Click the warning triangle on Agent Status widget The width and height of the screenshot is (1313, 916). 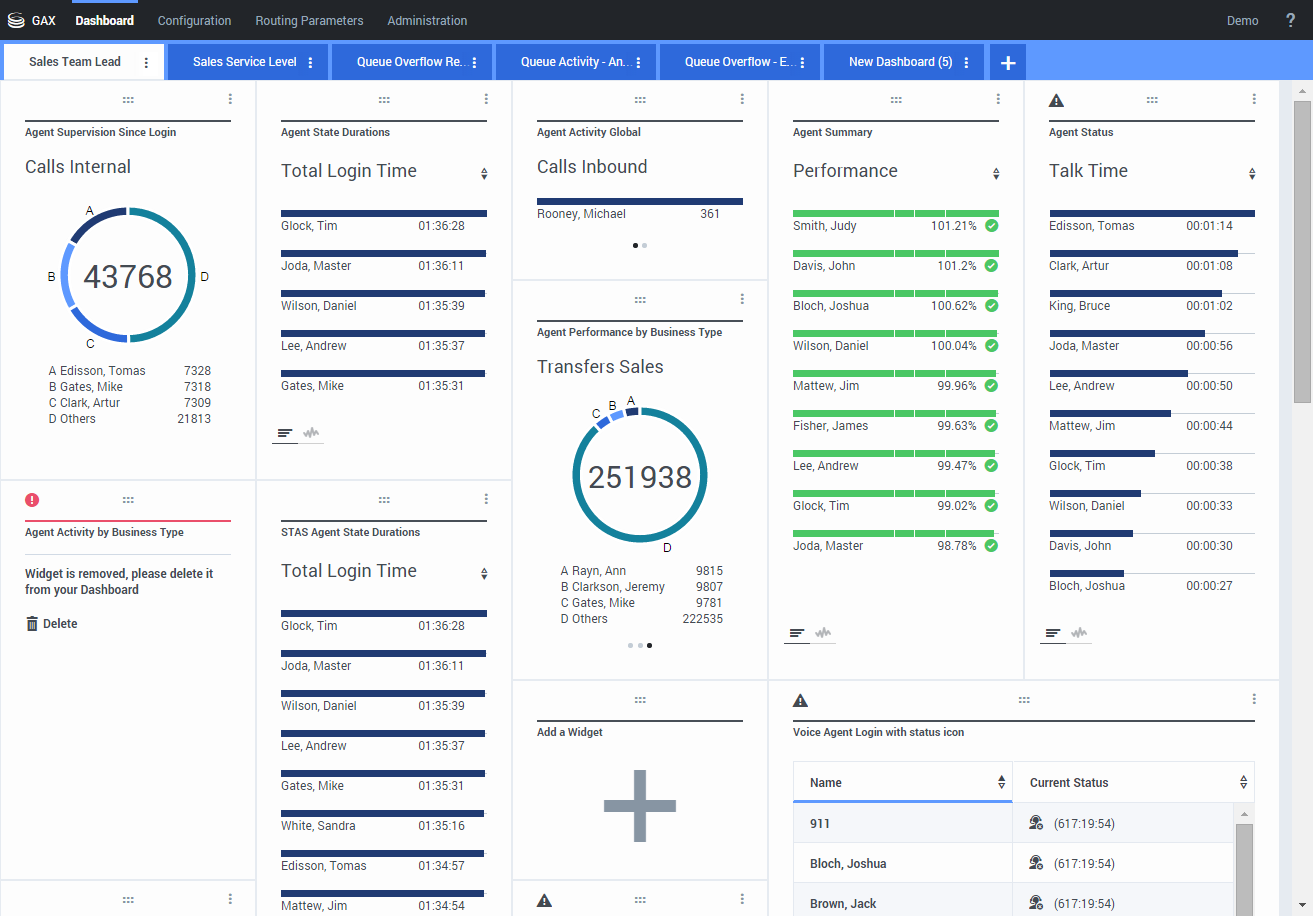point(1056,100)
